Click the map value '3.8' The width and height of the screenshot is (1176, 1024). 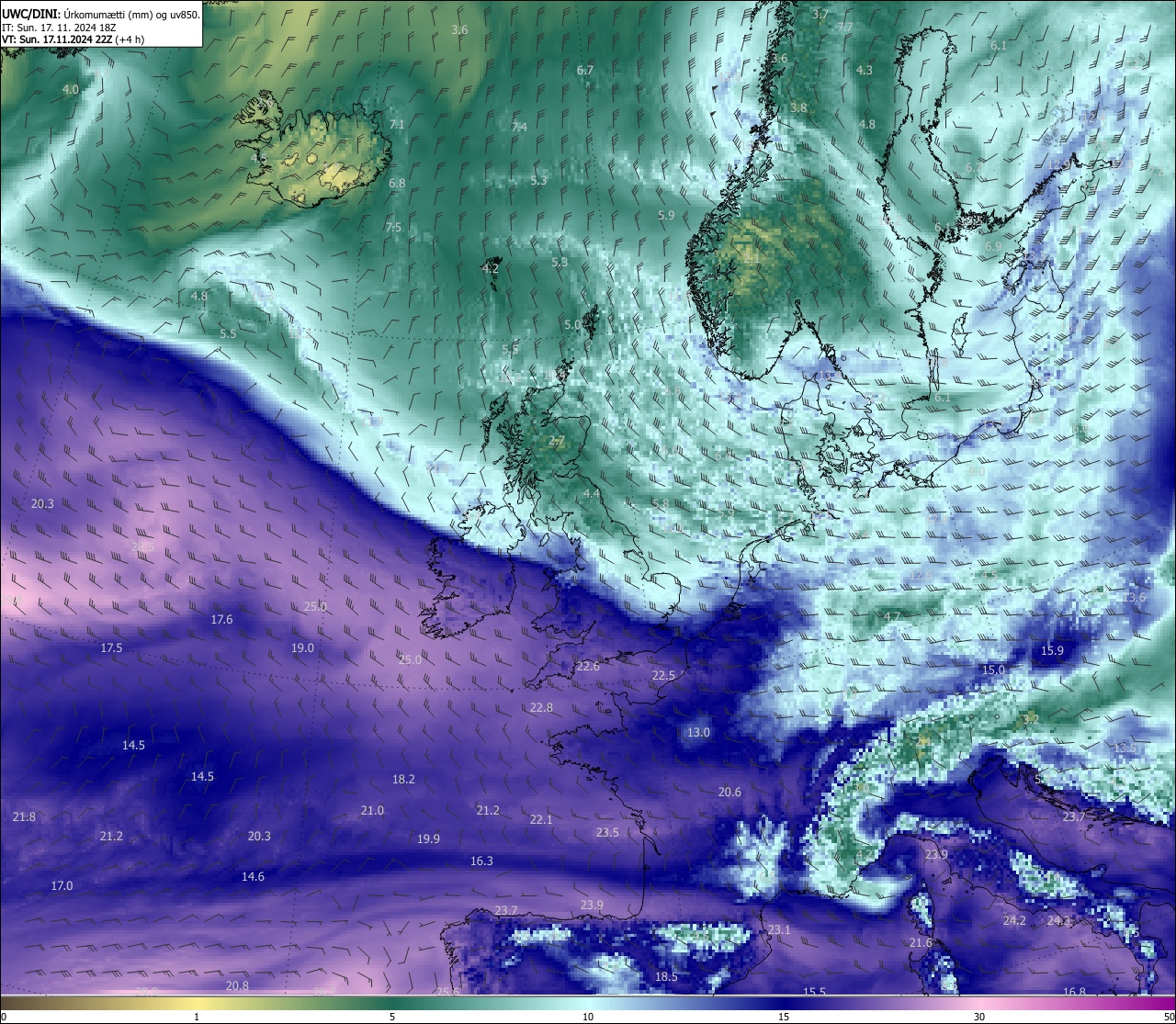(x=798, y=107)
